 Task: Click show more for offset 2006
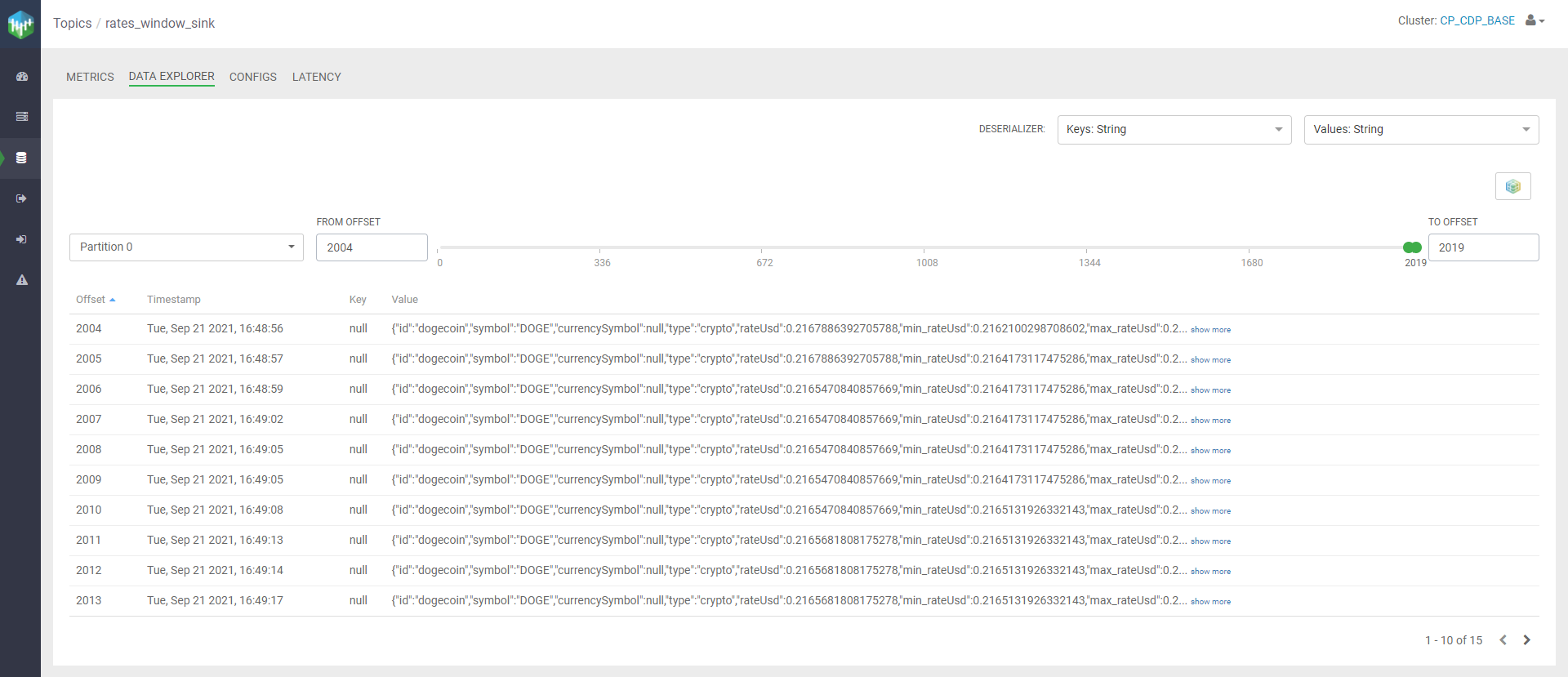coord(1210,390)
